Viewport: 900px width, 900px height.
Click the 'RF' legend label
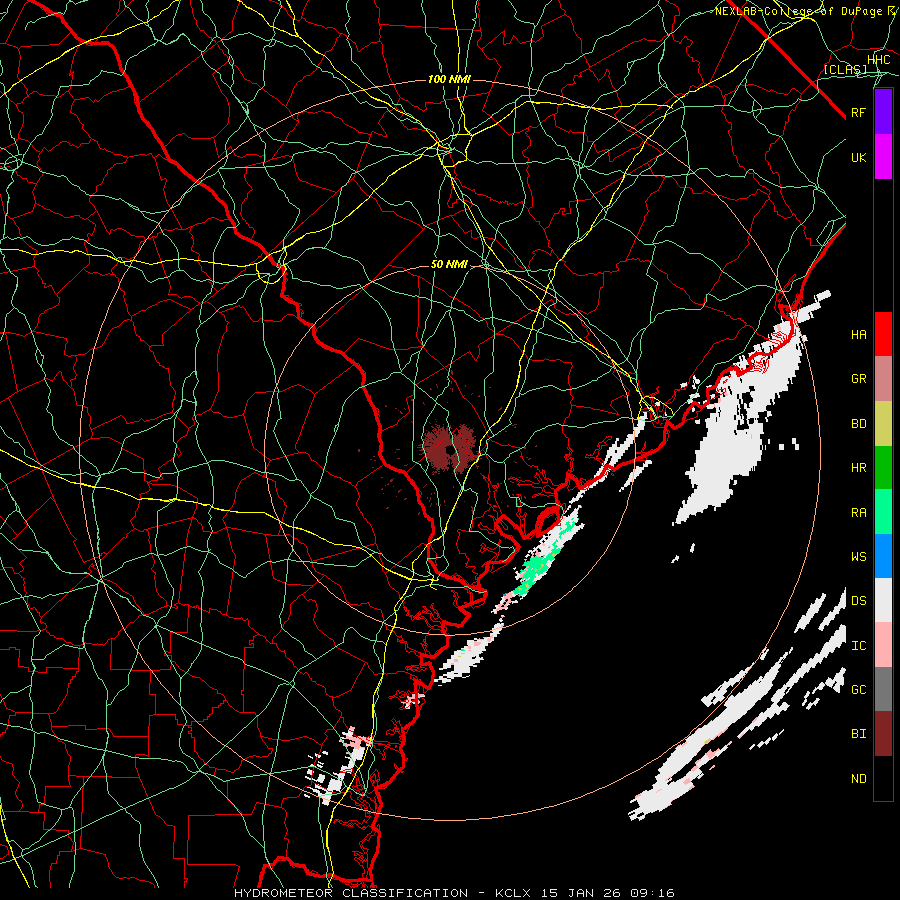(x=858, y=112)
